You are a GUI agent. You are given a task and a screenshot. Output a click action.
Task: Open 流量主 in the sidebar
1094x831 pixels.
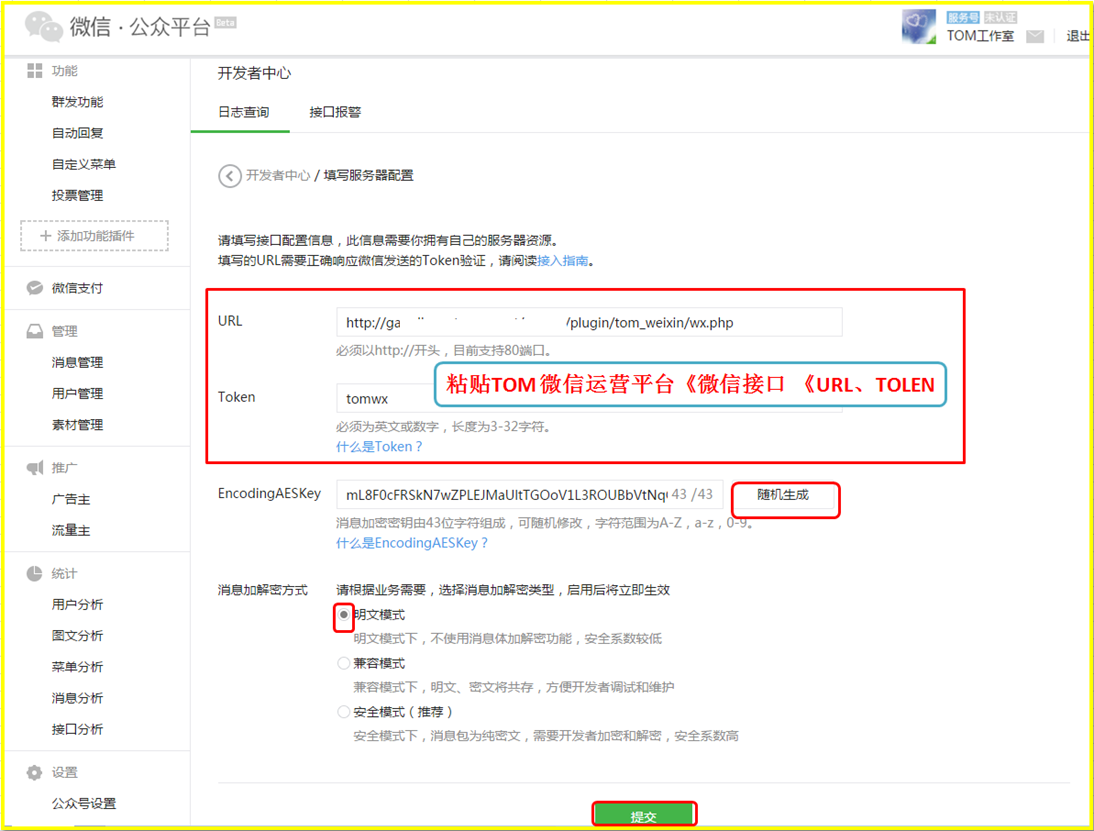tap(71, 531)
